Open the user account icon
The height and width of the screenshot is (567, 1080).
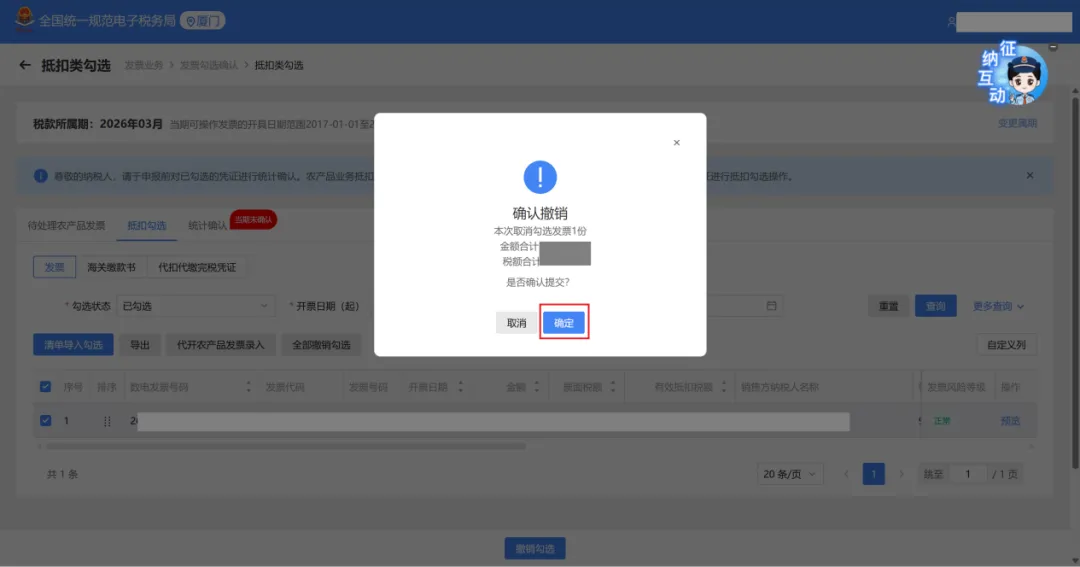tap(951, 22)
